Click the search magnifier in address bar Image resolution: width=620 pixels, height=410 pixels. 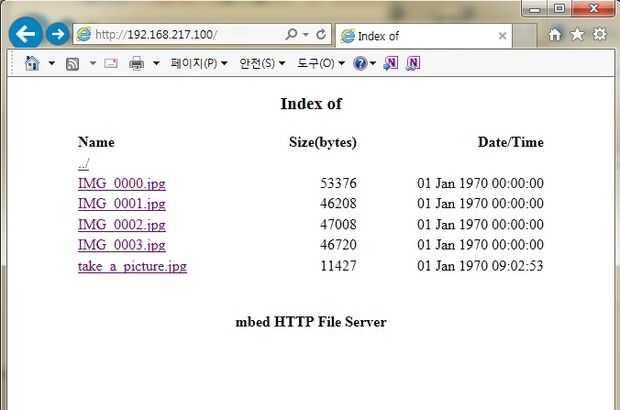click(291, 34)
